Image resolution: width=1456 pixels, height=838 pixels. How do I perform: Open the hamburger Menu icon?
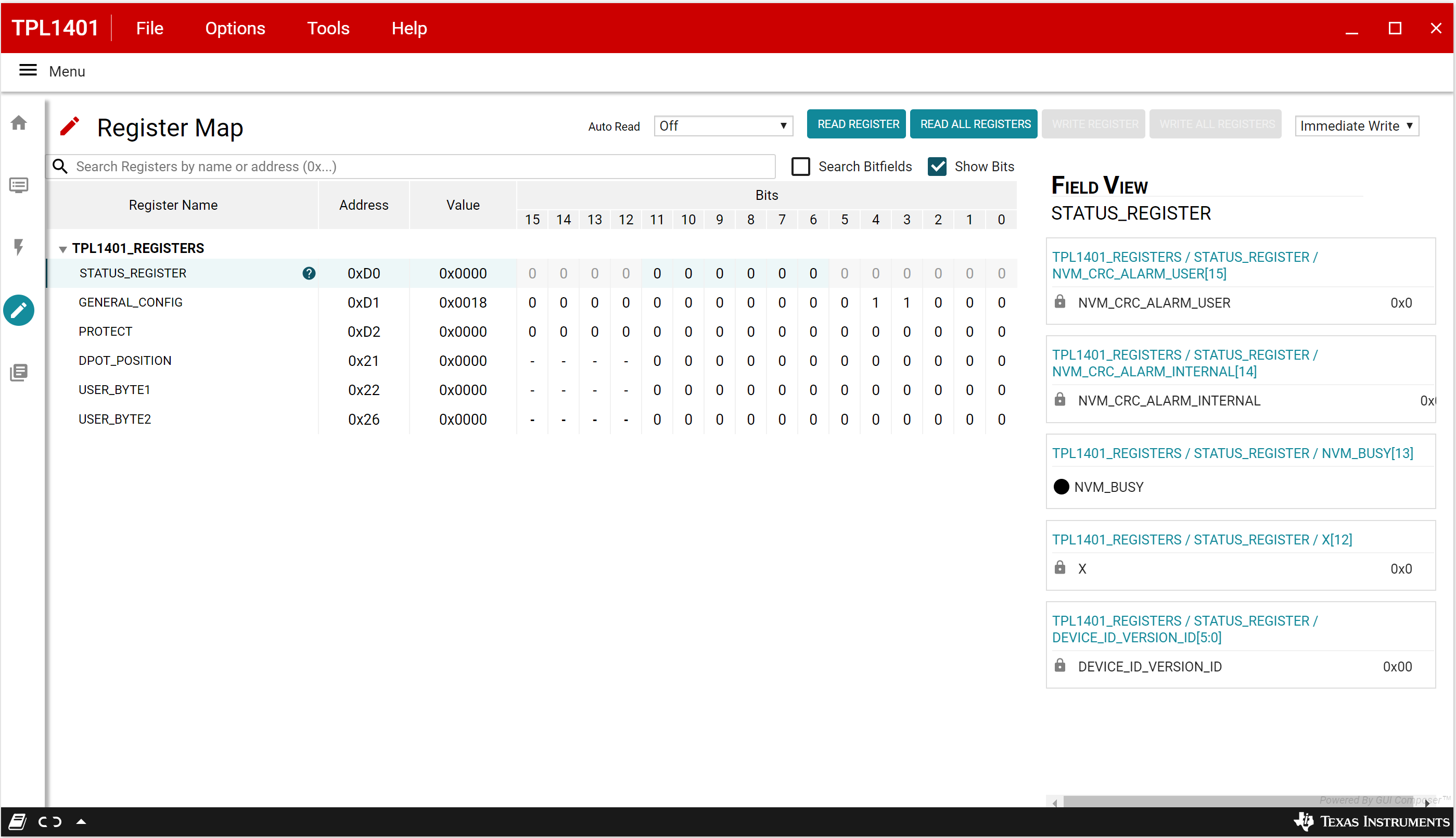28,71
